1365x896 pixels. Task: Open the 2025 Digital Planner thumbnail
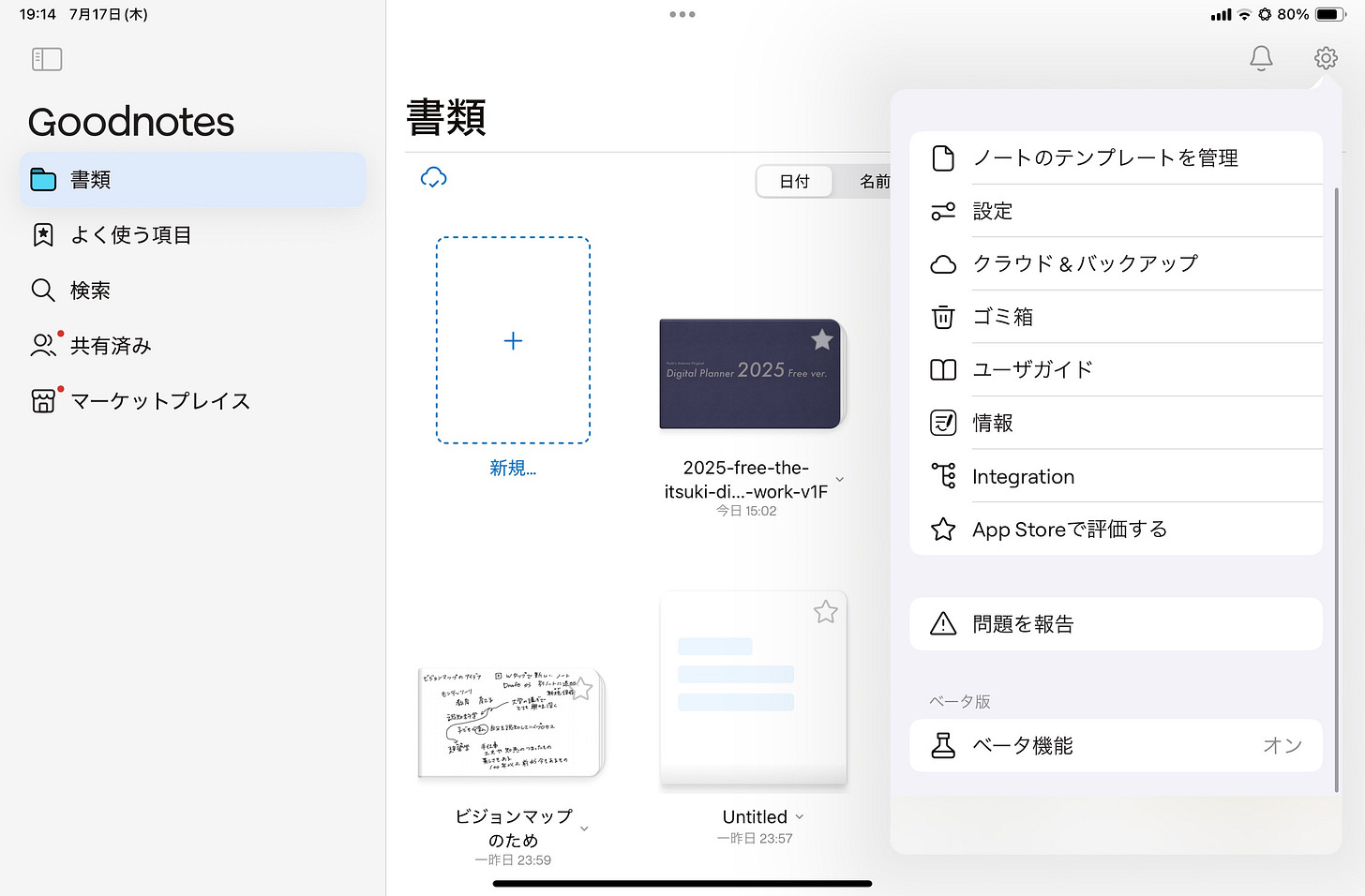752,374
